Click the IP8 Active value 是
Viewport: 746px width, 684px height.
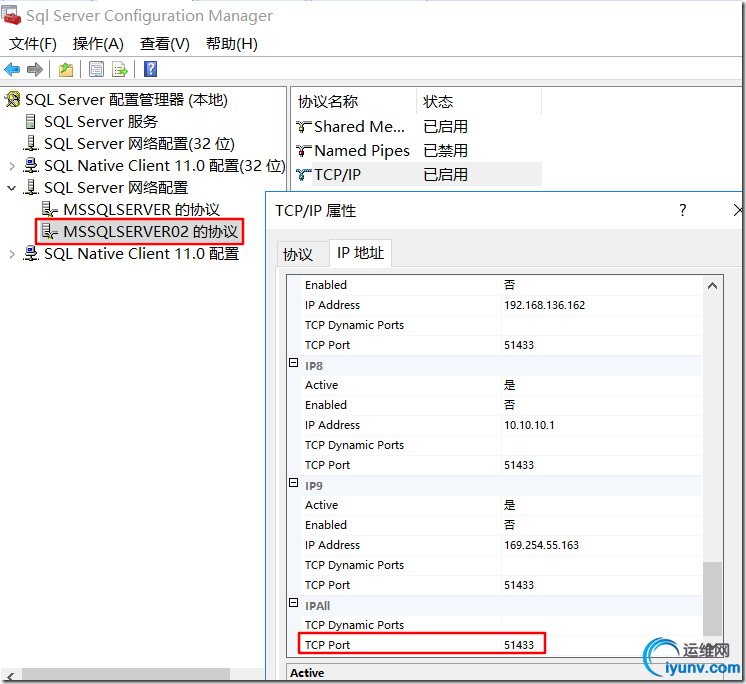coord(509,385)
